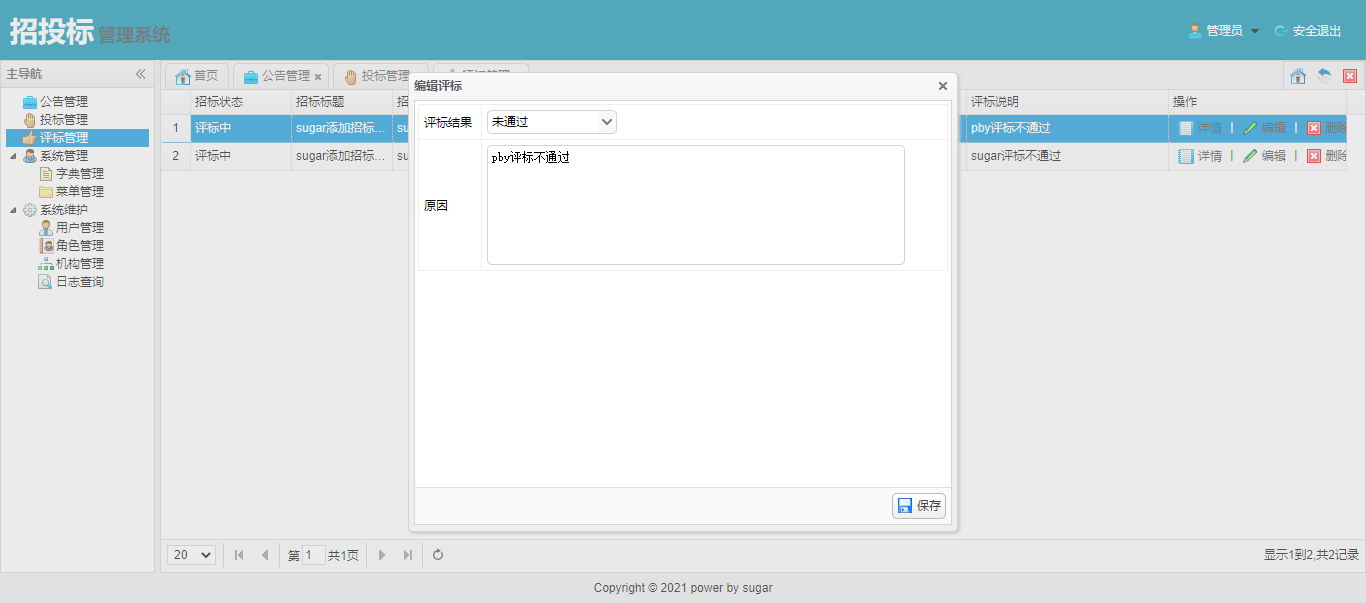The height and width of the screenshot is (603, 1366).
Task: Click the page number input field
Action: [x=314, y=555]
